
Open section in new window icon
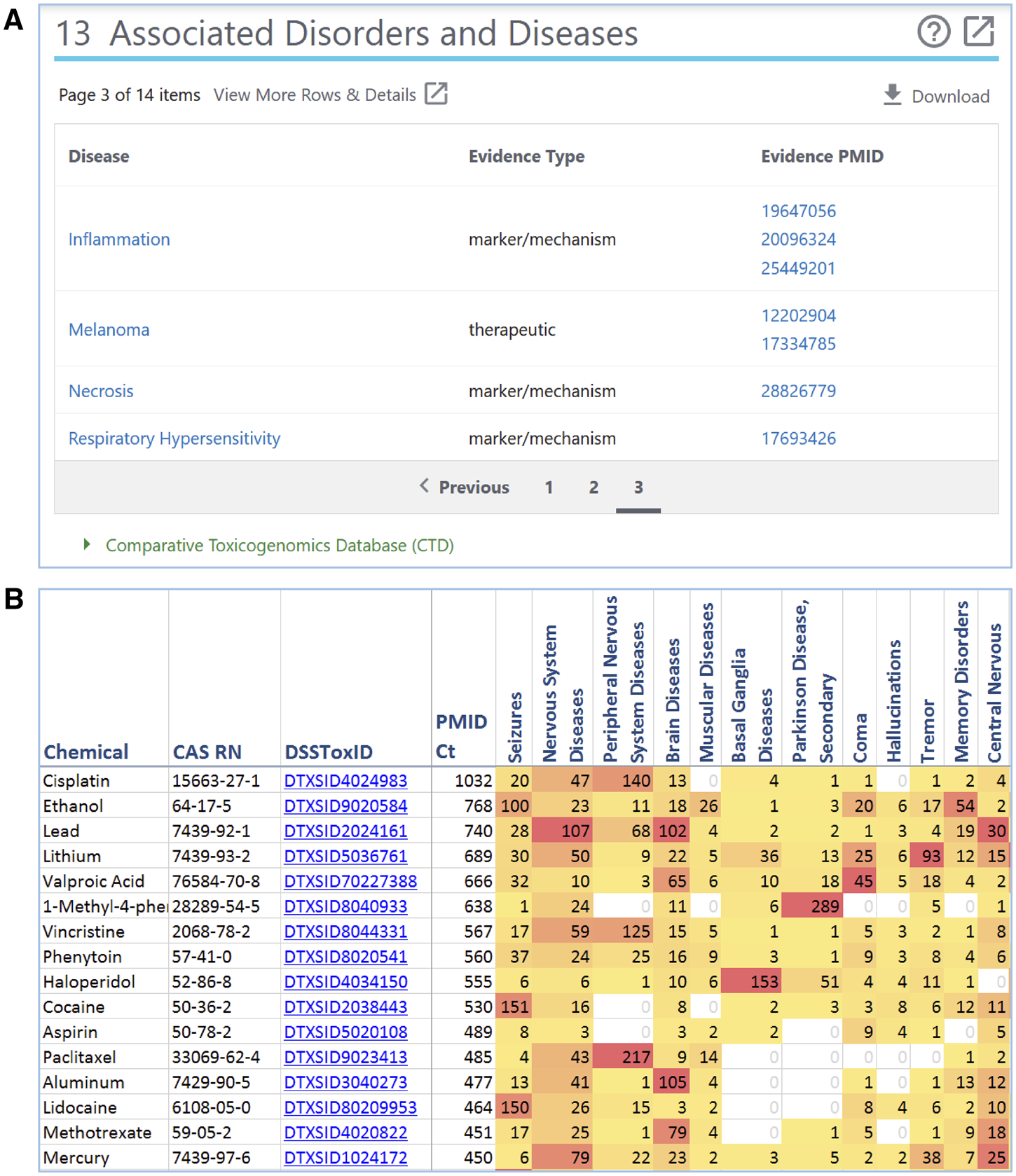tap(979, 32)
